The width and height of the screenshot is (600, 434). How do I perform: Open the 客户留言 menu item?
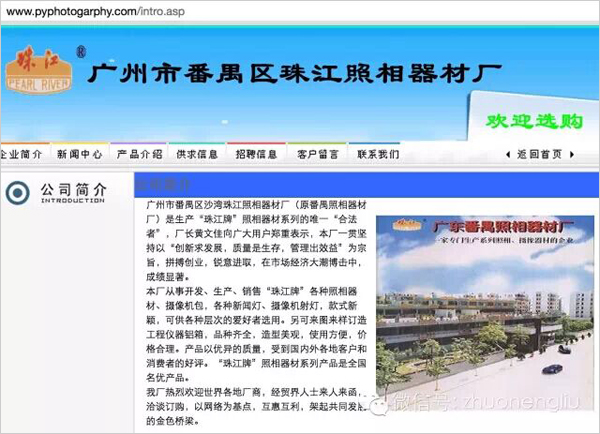click(x=318, y=154)
